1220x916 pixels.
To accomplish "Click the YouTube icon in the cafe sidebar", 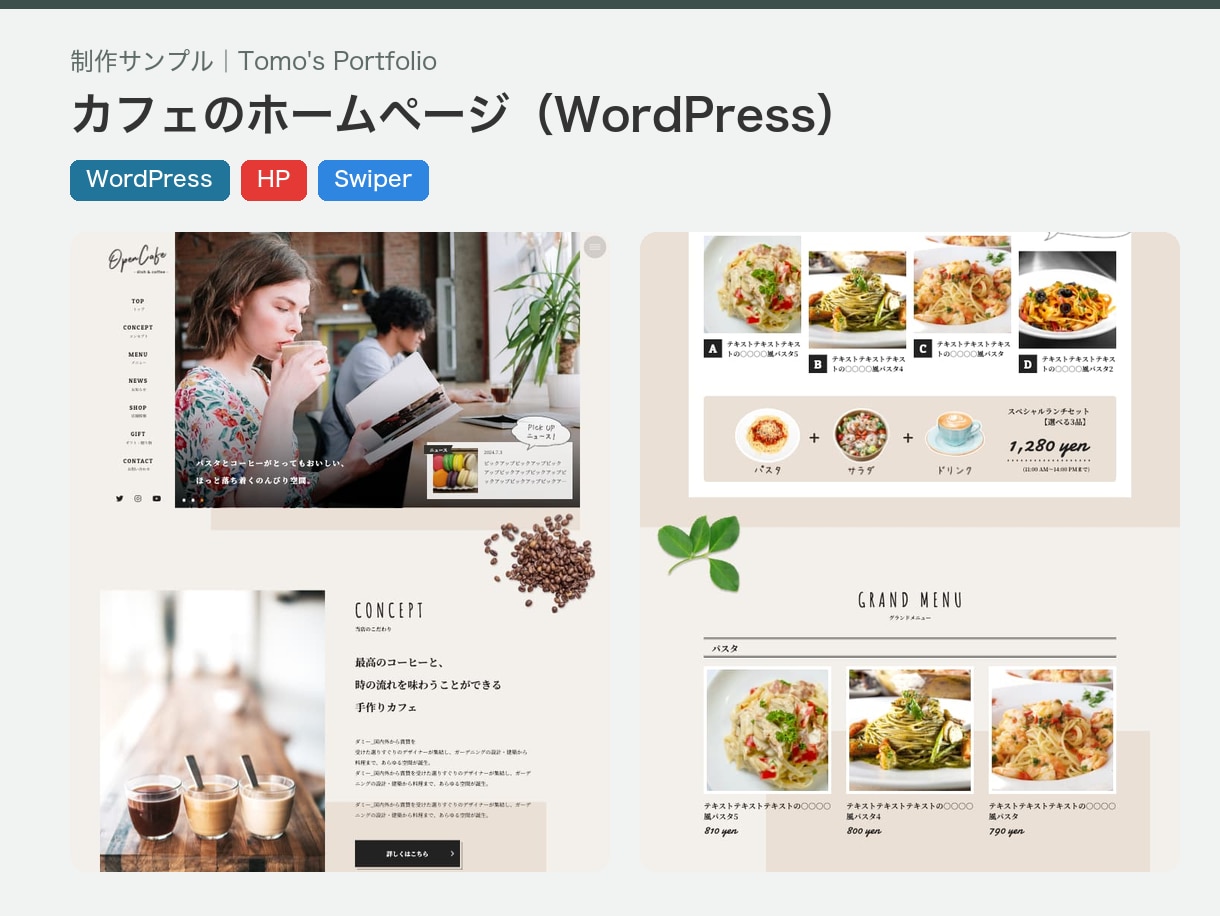I will click(x=157, y=498).
